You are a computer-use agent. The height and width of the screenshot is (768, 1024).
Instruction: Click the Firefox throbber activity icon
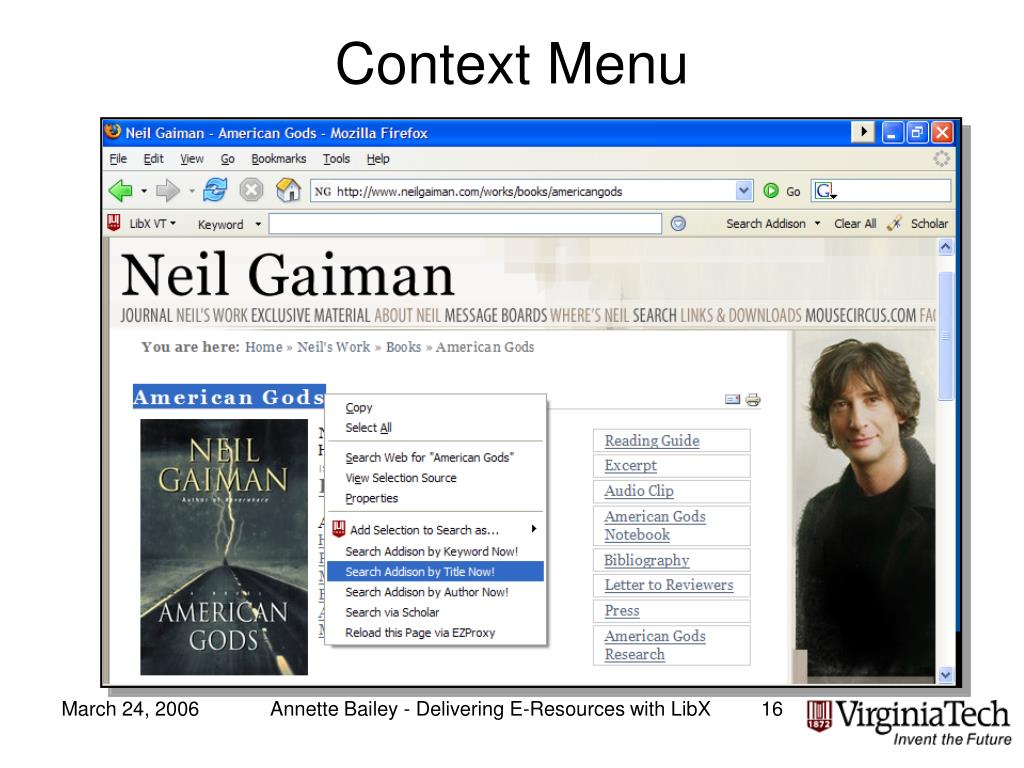pyautogui.click(x=941, y=159)
